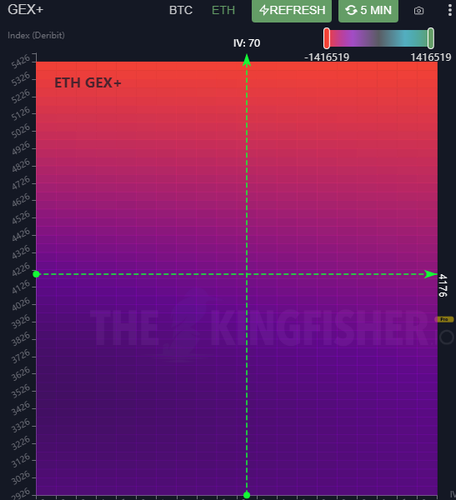Open the 5 MIN refresh interval button
456x500 pixels.
click(x=368, y=10)
